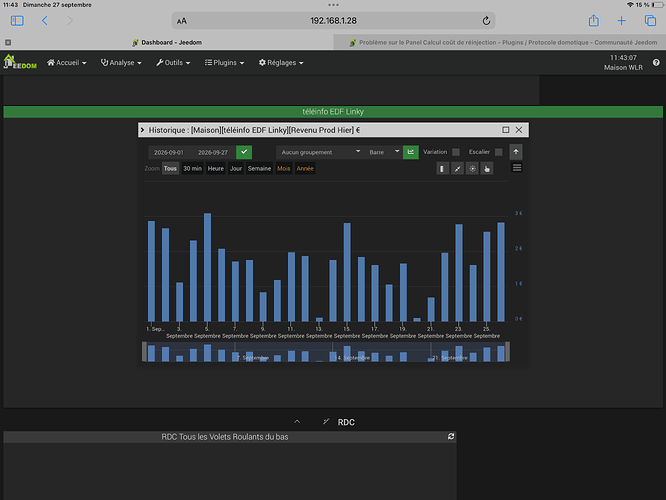This screenshot has width=666, height=500.
Task: Expand the Analyse menu
Action: tap(121, 62)
